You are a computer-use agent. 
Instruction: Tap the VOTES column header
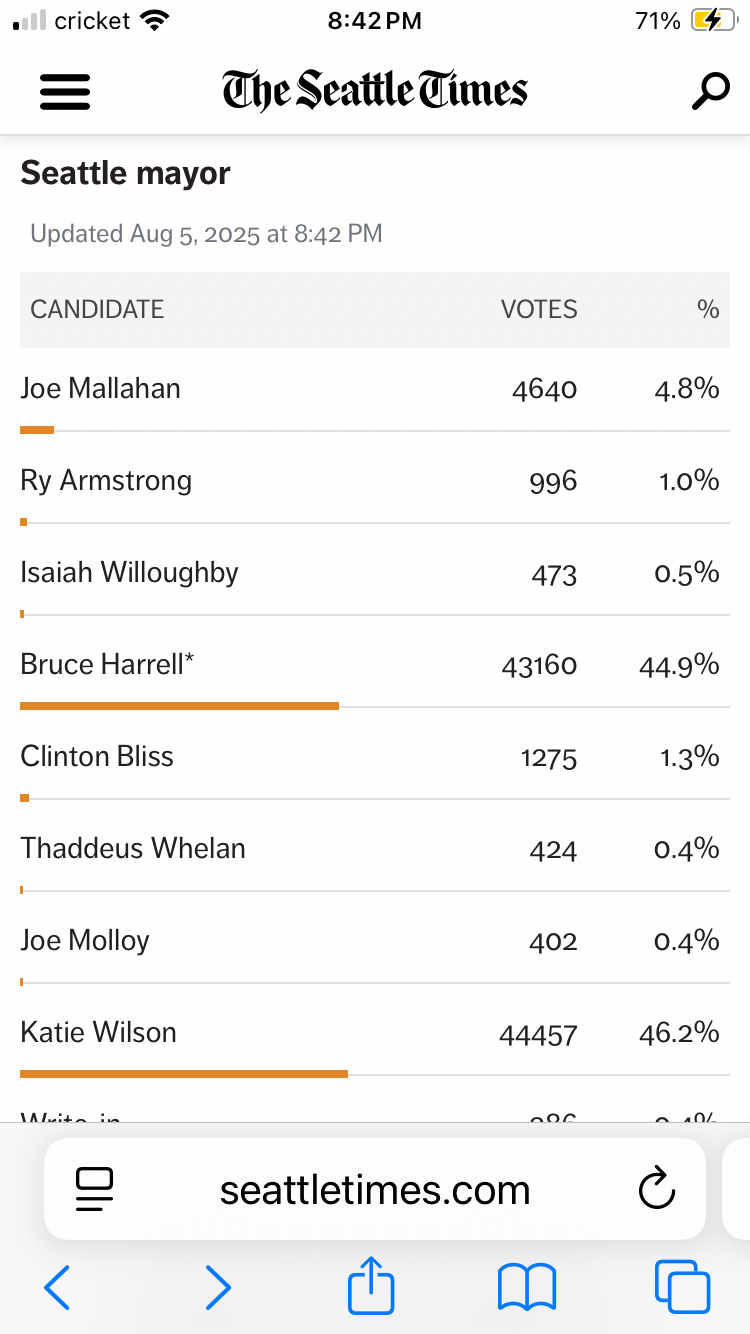pos(539,309)
